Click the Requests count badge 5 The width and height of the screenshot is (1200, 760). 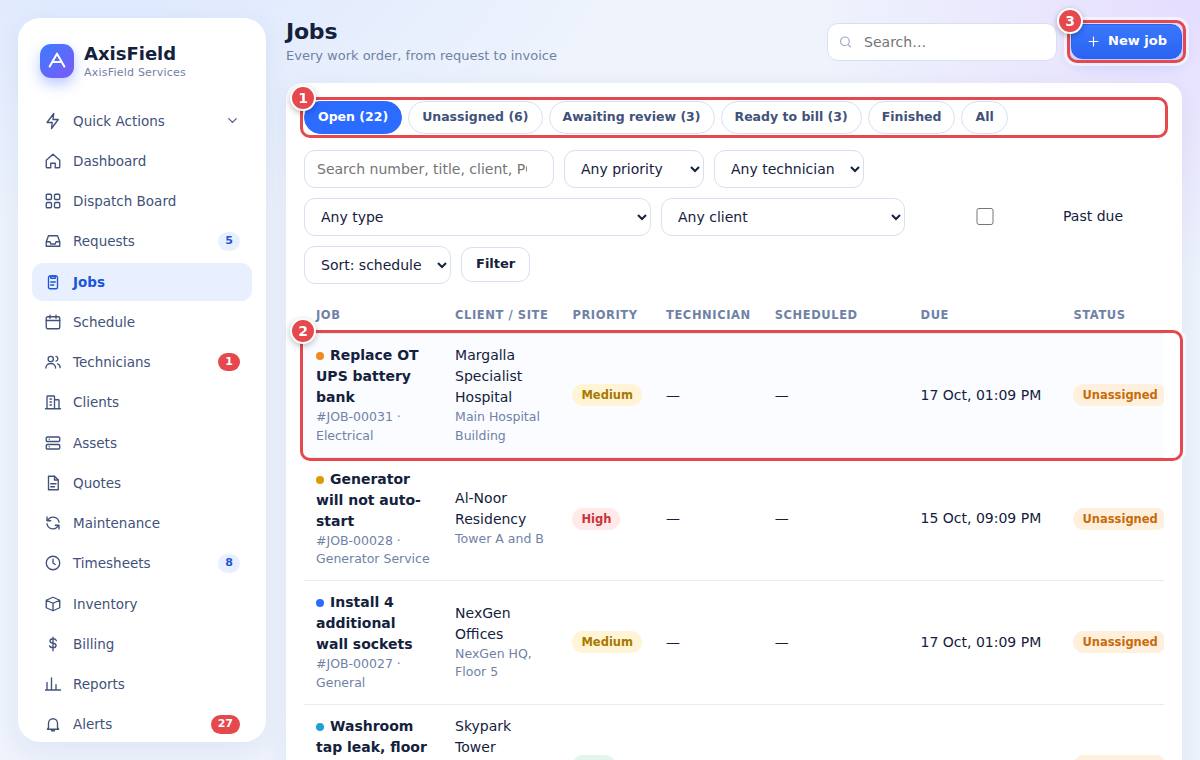(229, 241)
